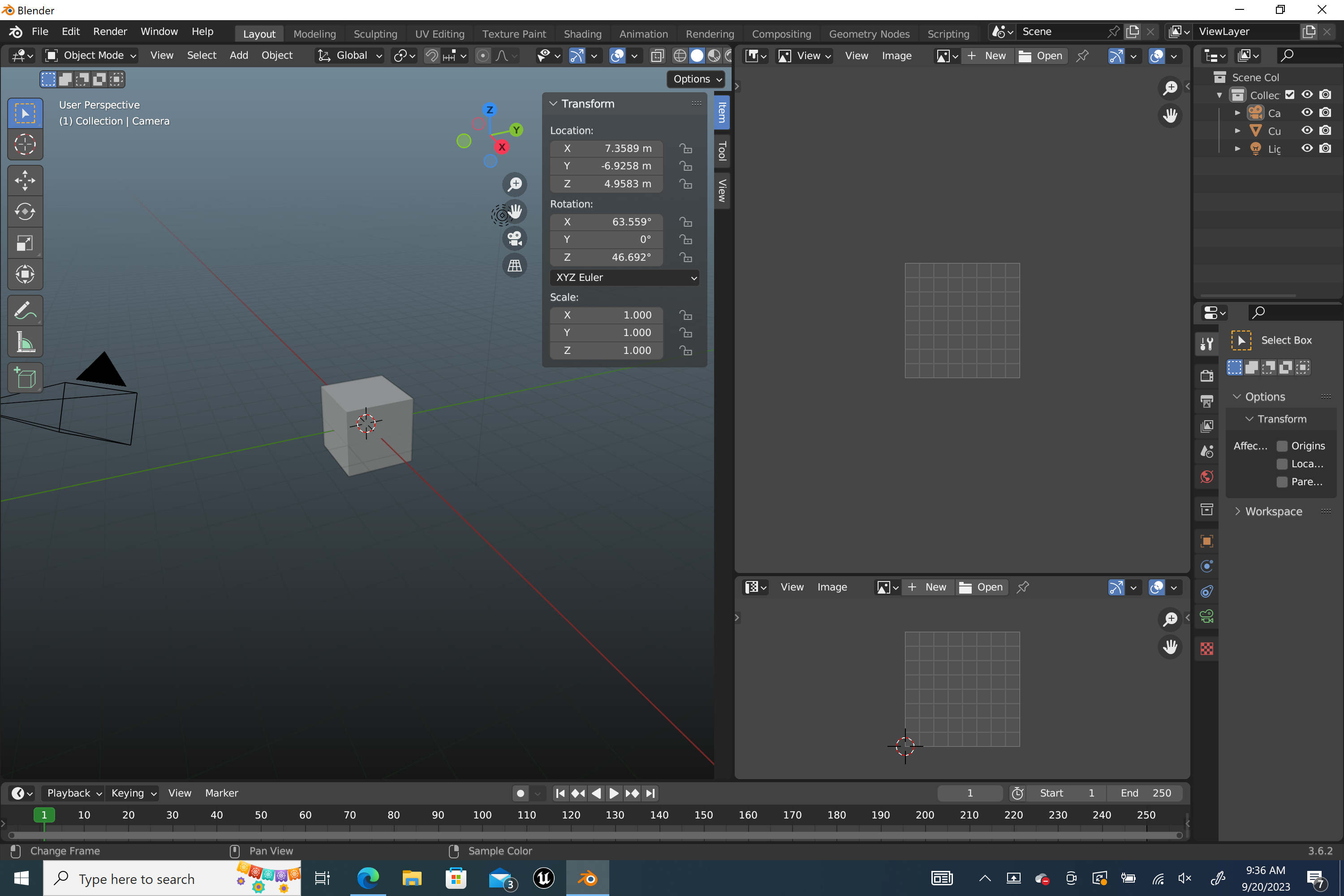
Task: Select the Scale tool
Action: coord(25,243)
